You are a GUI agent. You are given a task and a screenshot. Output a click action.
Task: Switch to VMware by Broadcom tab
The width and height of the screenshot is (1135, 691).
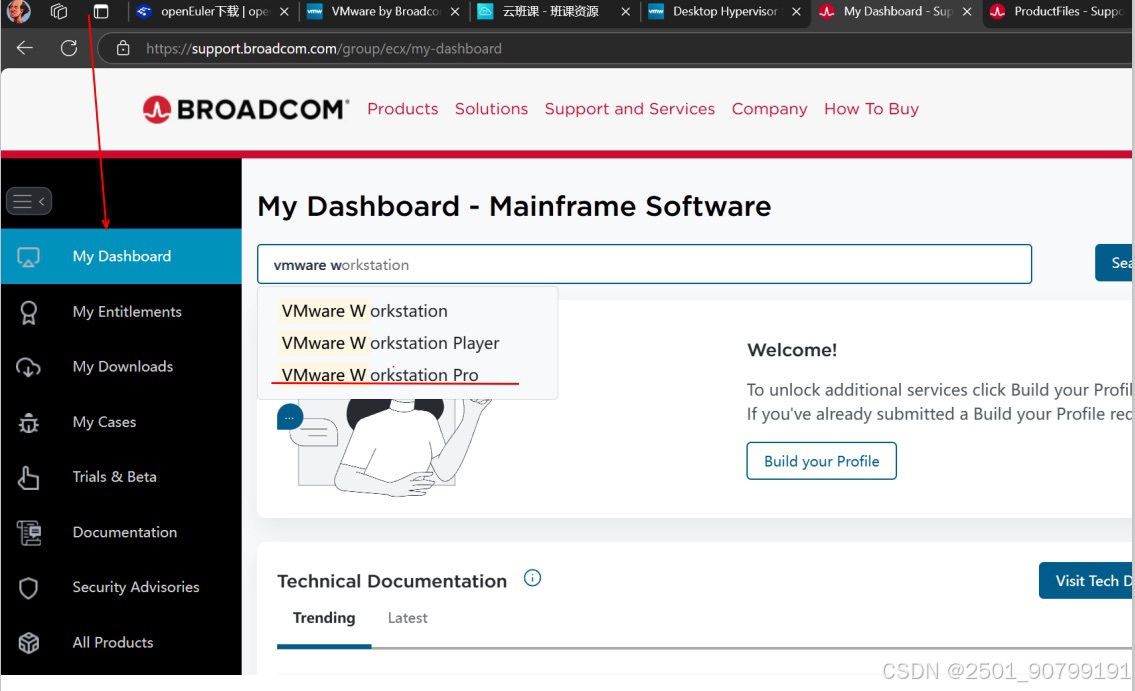pos(384,12)
